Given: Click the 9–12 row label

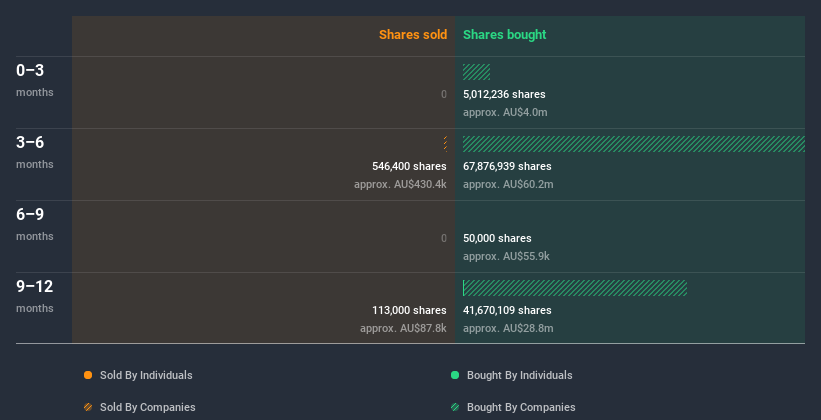Looking at the screenshot, I should pyautogui.click(x=35, y=286).
